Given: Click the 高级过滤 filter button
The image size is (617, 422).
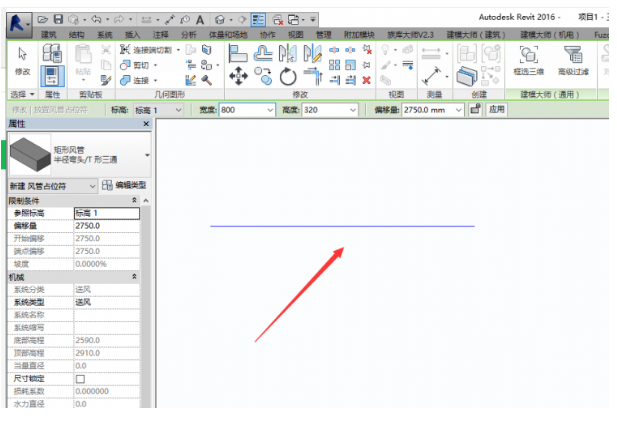Looking at the screenshot, I should tap(573, 60).
